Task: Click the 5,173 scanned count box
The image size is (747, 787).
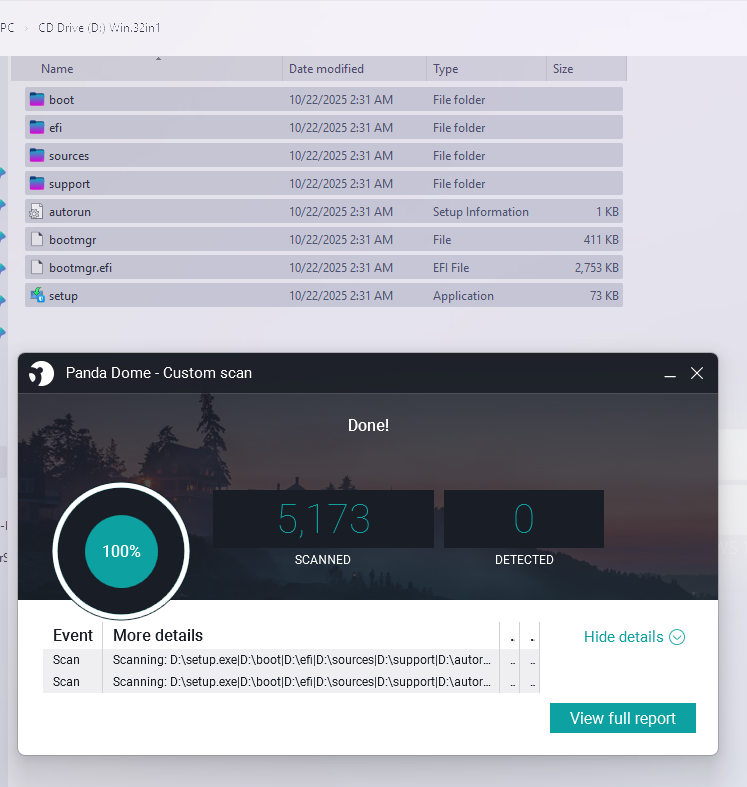Action: [x=324, y=519]
